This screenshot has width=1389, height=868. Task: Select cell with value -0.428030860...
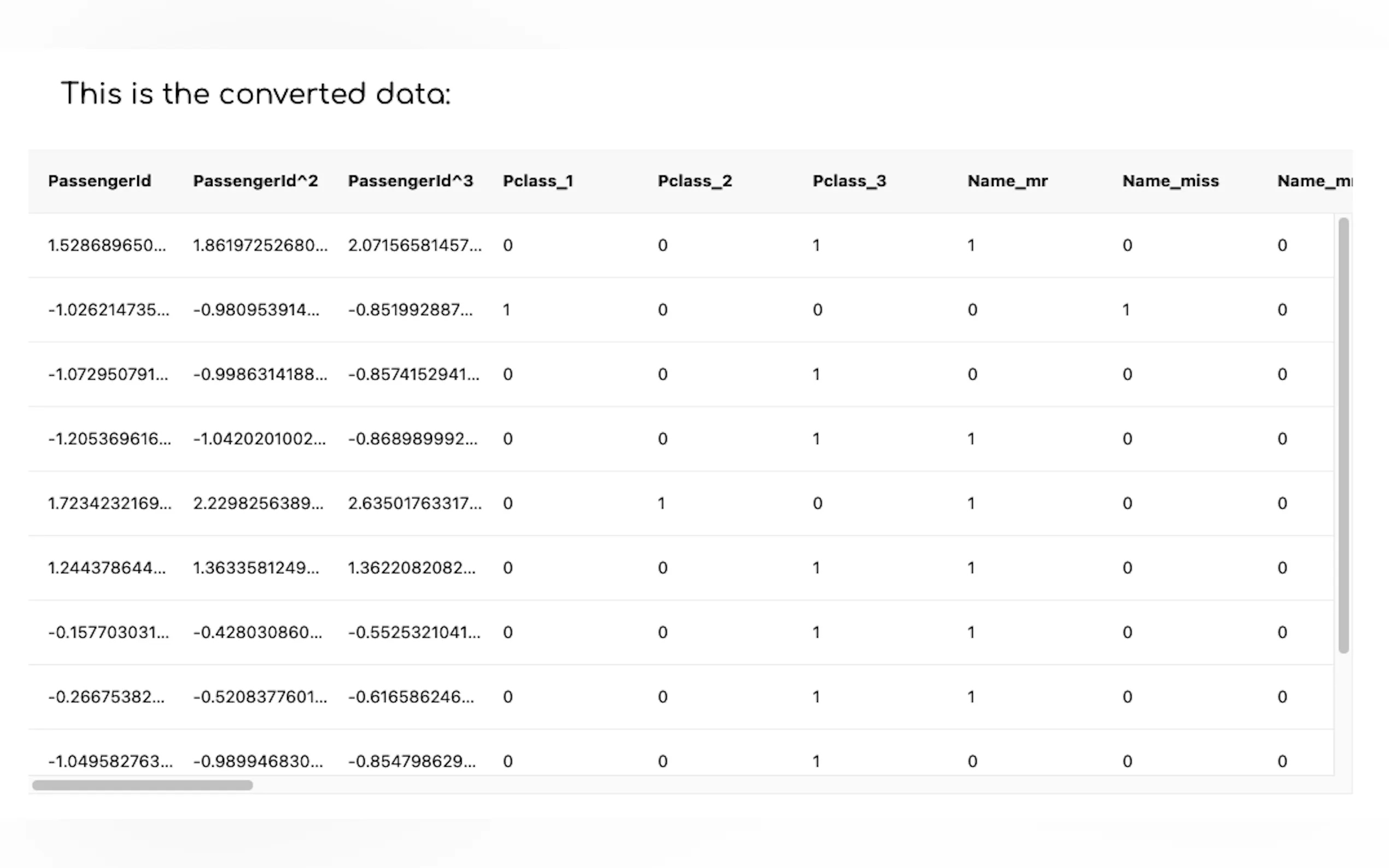pos(257,632)
